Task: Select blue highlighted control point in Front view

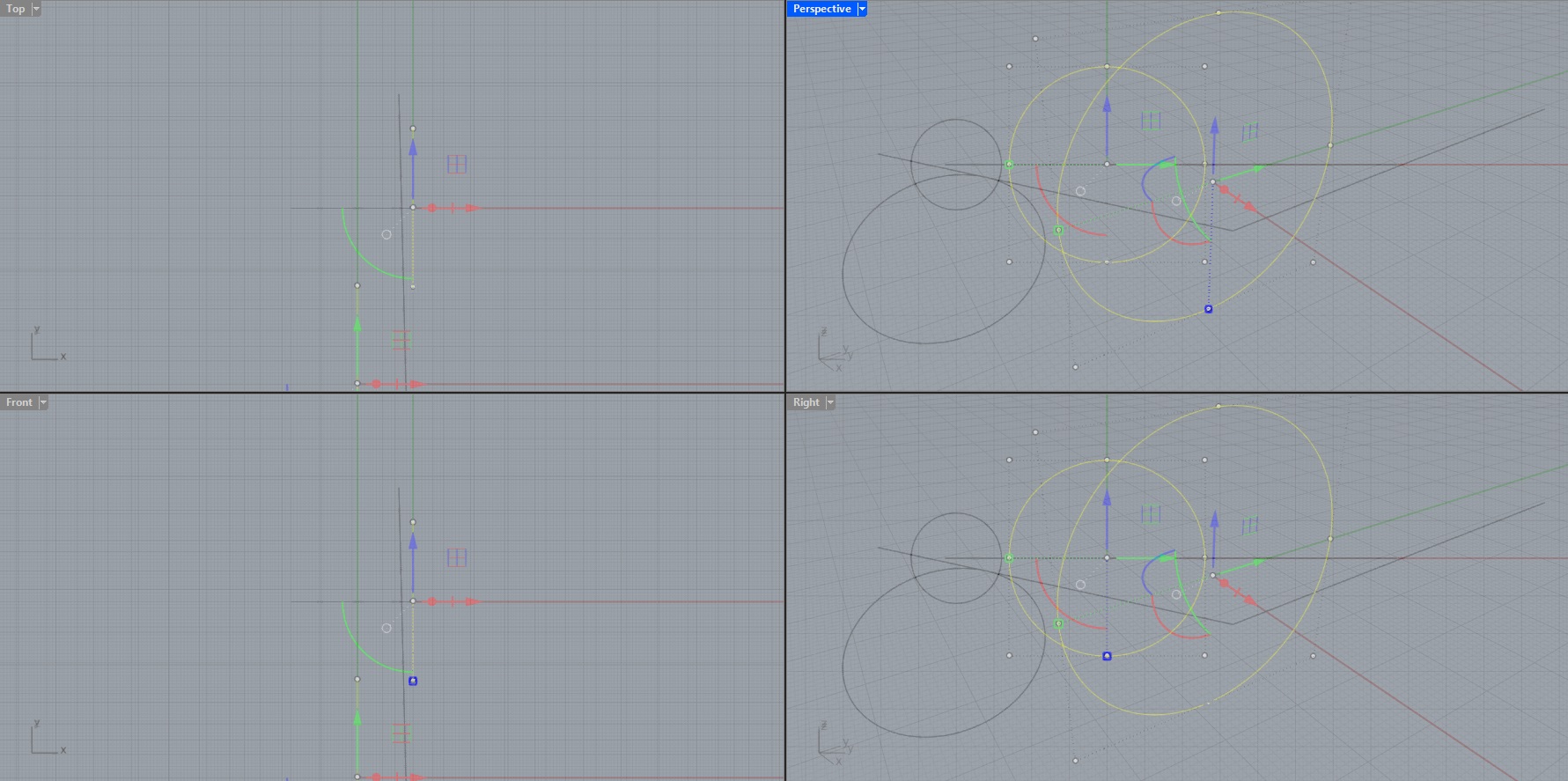Action: [413, 681]
